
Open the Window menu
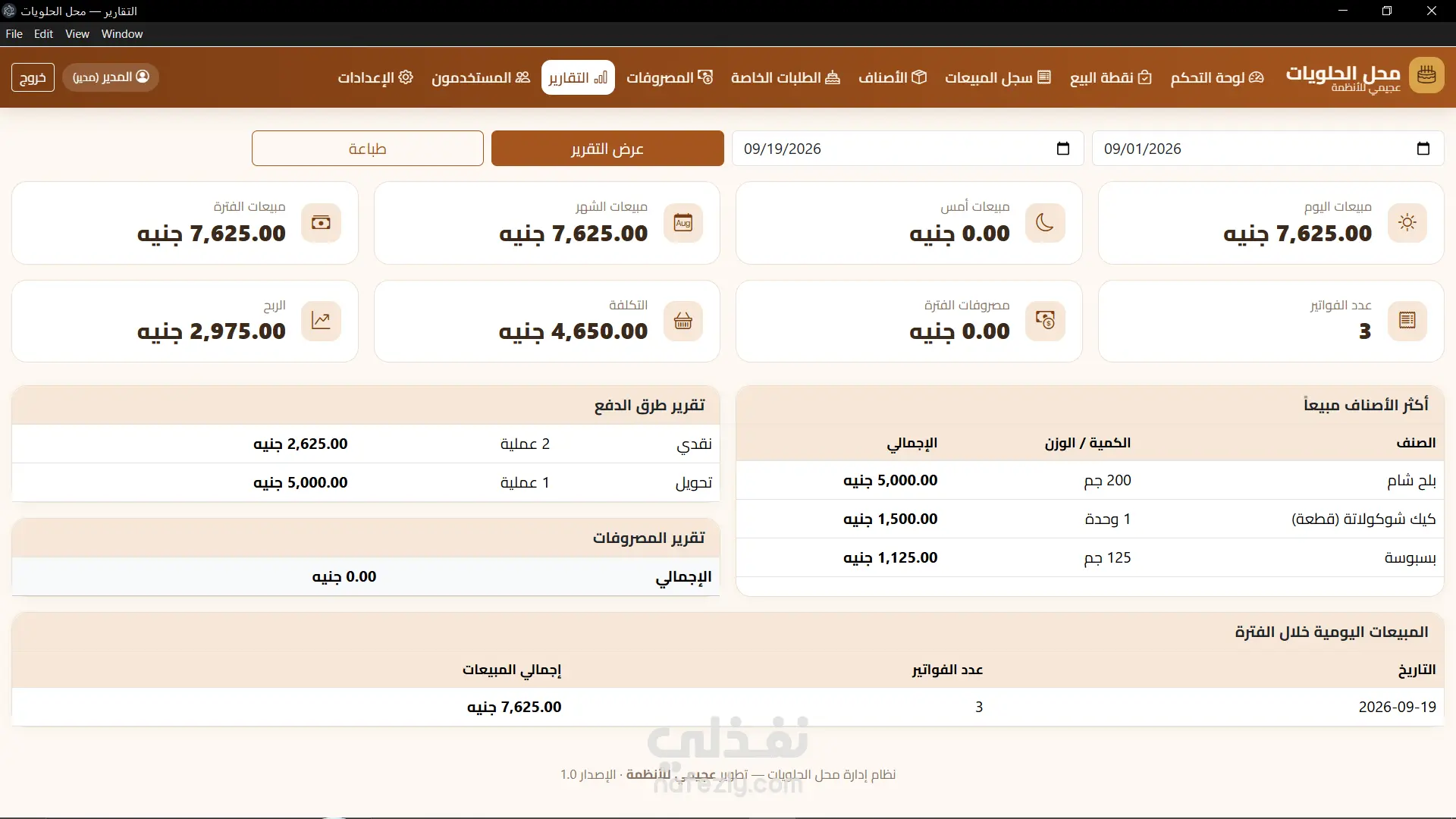coord(122,34)
